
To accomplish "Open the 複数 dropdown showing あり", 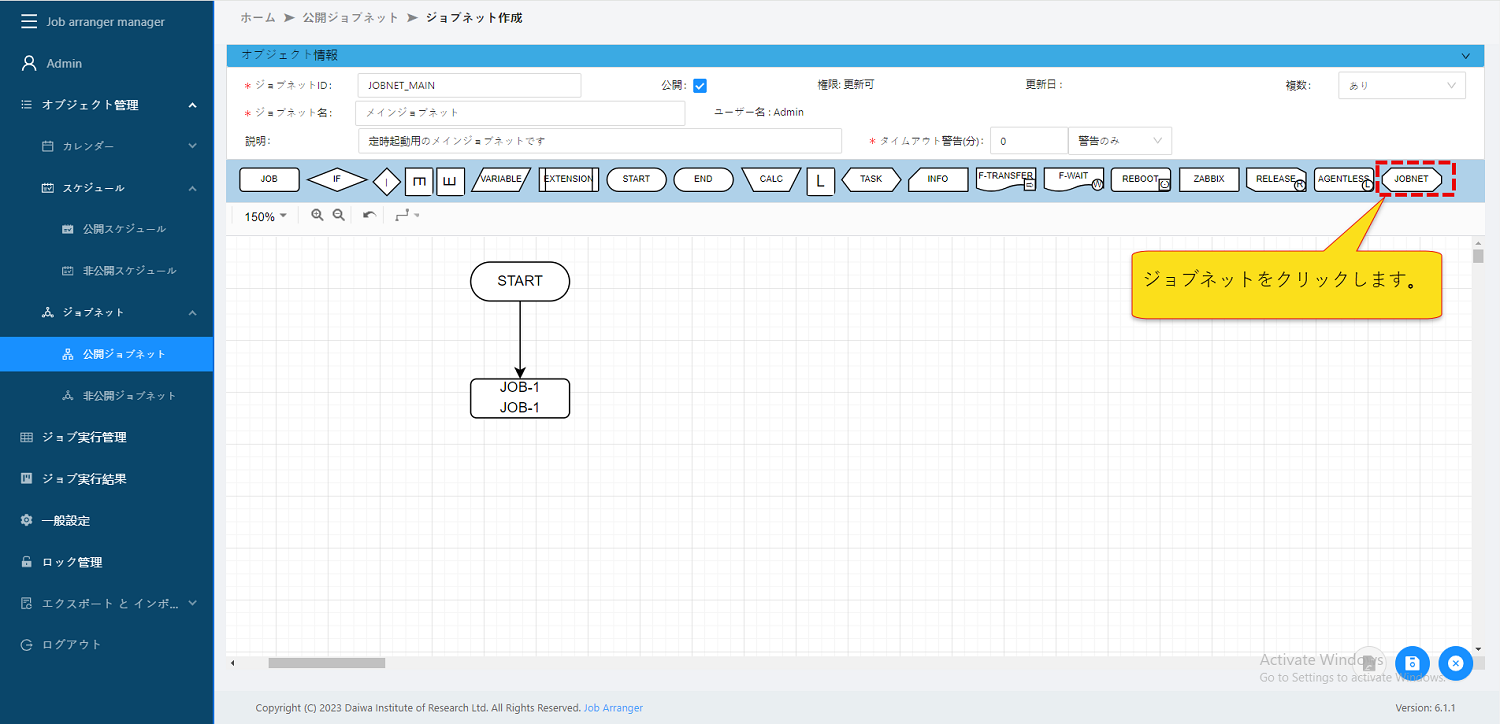I will (1401, 86).
